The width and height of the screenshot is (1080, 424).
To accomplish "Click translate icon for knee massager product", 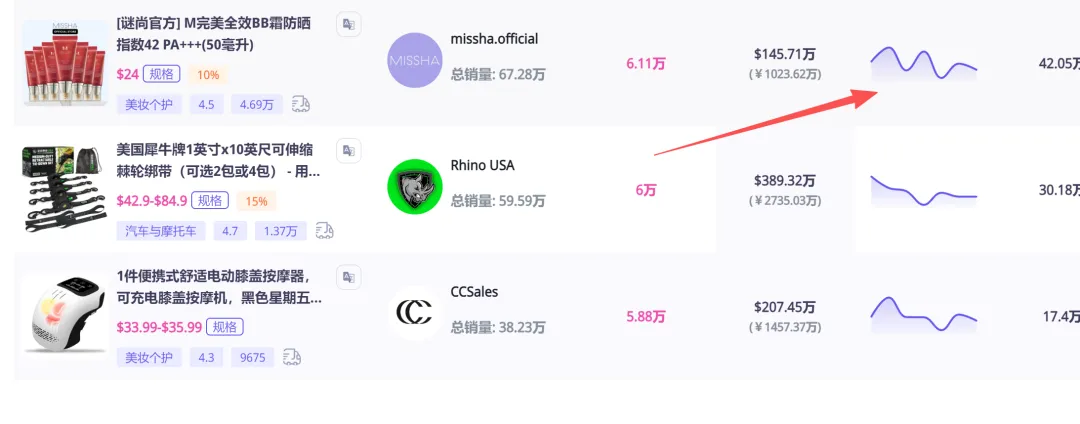I will [x=348, y=276].
